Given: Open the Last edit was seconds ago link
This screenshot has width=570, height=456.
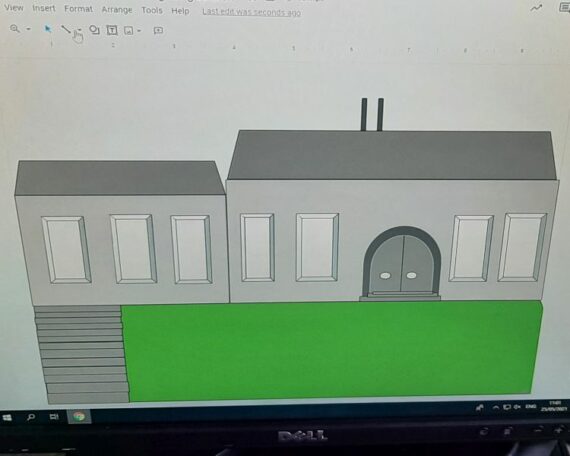Looking at the screenshot, I should point(251,12).
